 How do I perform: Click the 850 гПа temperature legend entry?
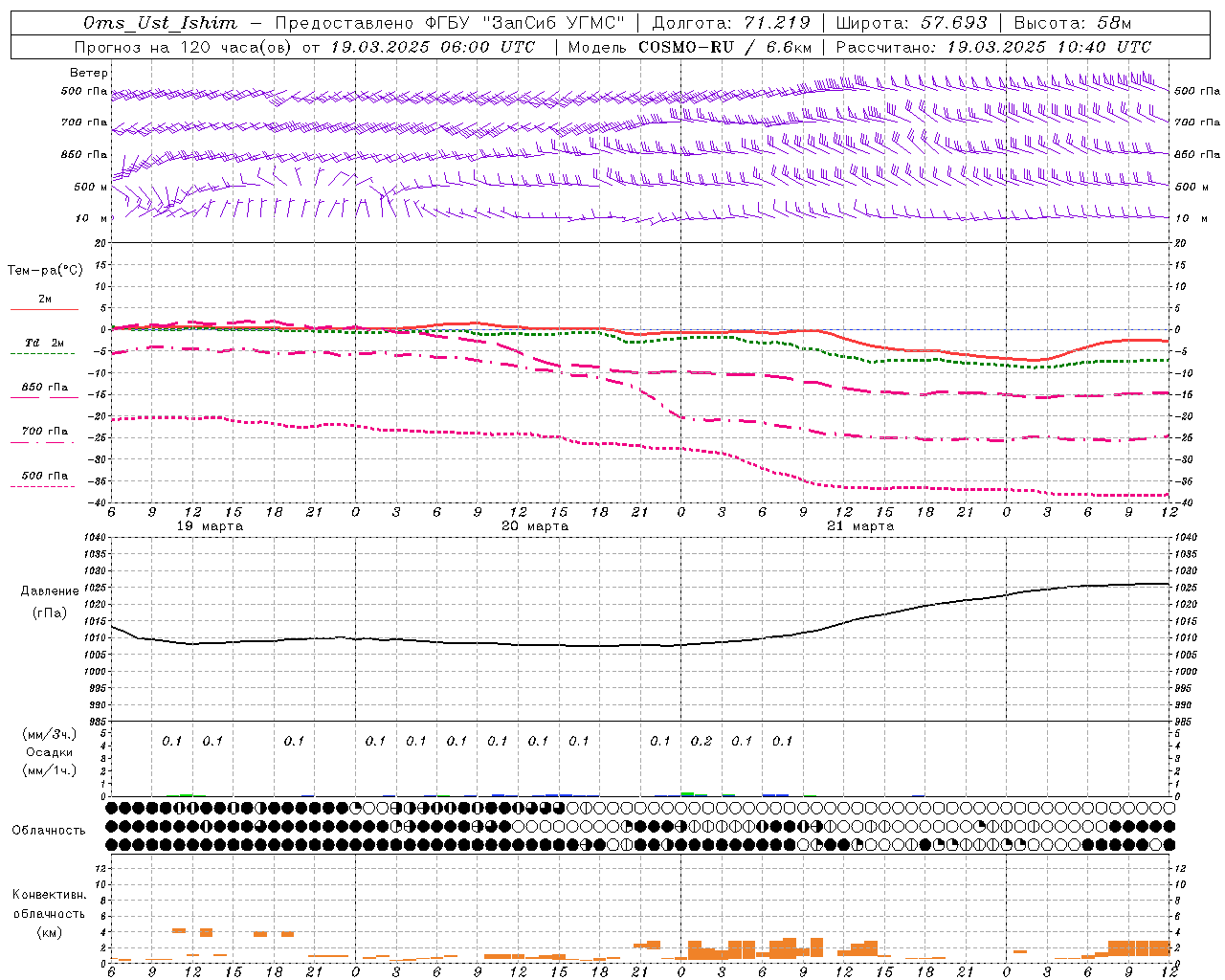(45, 388)
